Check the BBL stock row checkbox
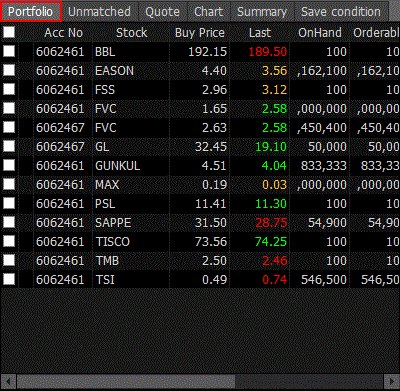Screen dimensions: 400x391 point(9,51)
